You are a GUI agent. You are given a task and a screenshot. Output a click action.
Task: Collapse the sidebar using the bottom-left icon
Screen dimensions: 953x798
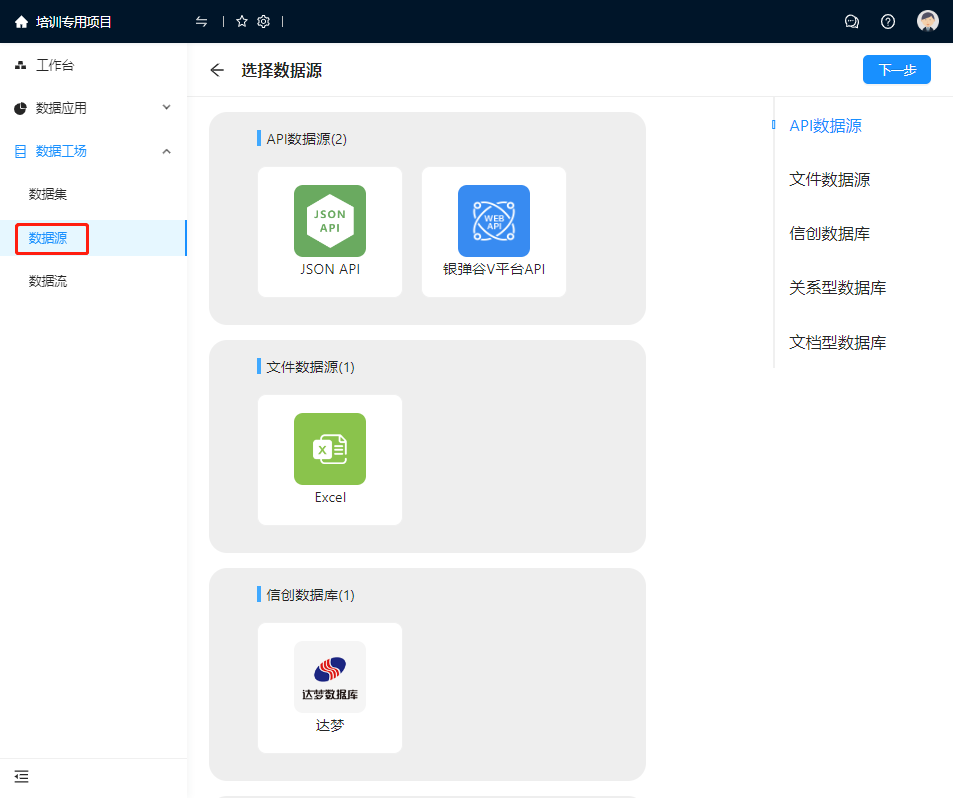click(x=21, y=776)
